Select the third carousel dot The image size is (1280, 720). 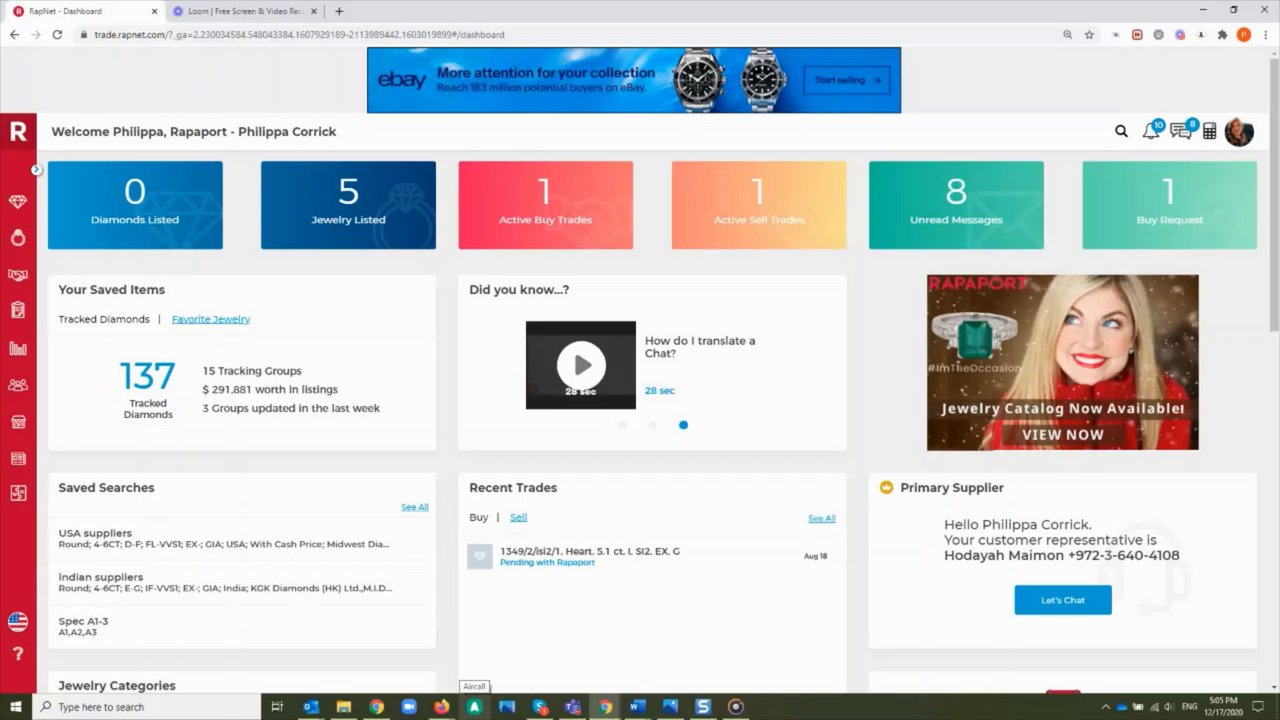pos(683,425)
